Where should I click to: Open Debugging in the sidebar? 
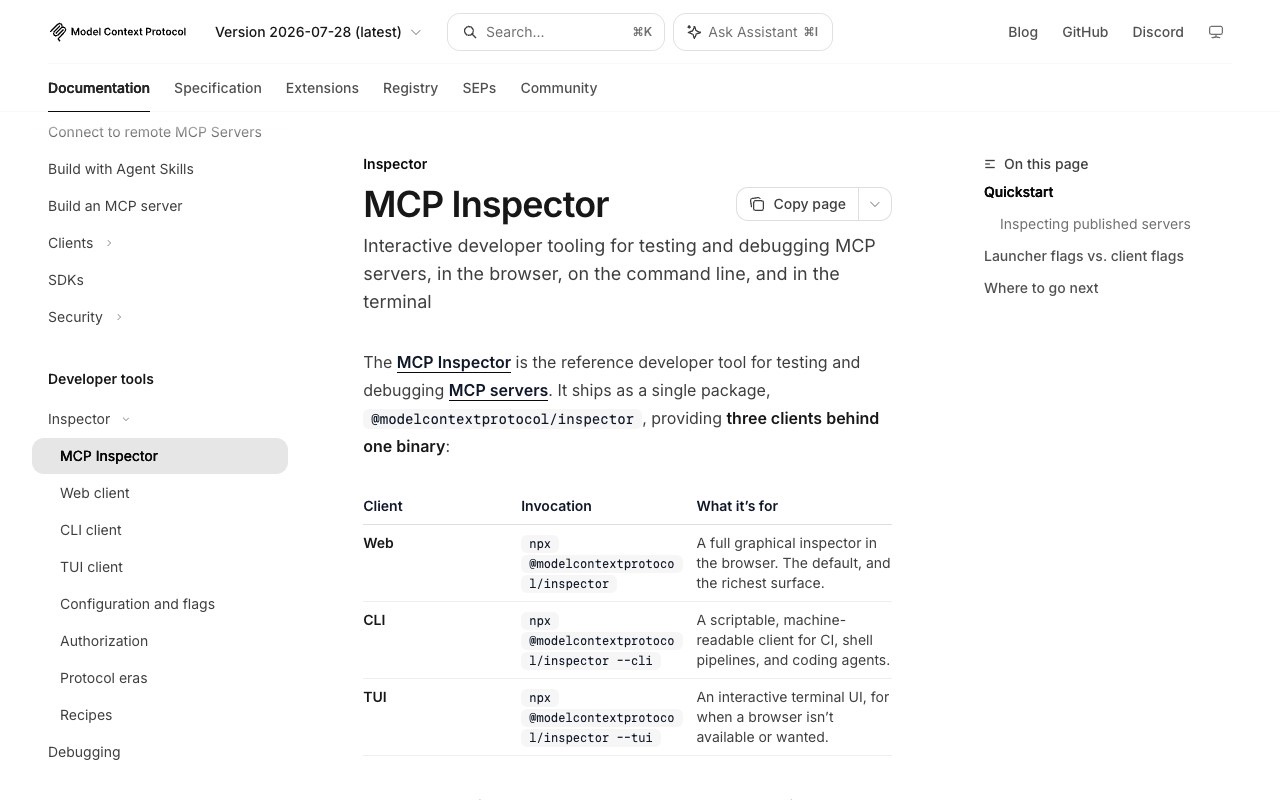[x=160, y=752]
